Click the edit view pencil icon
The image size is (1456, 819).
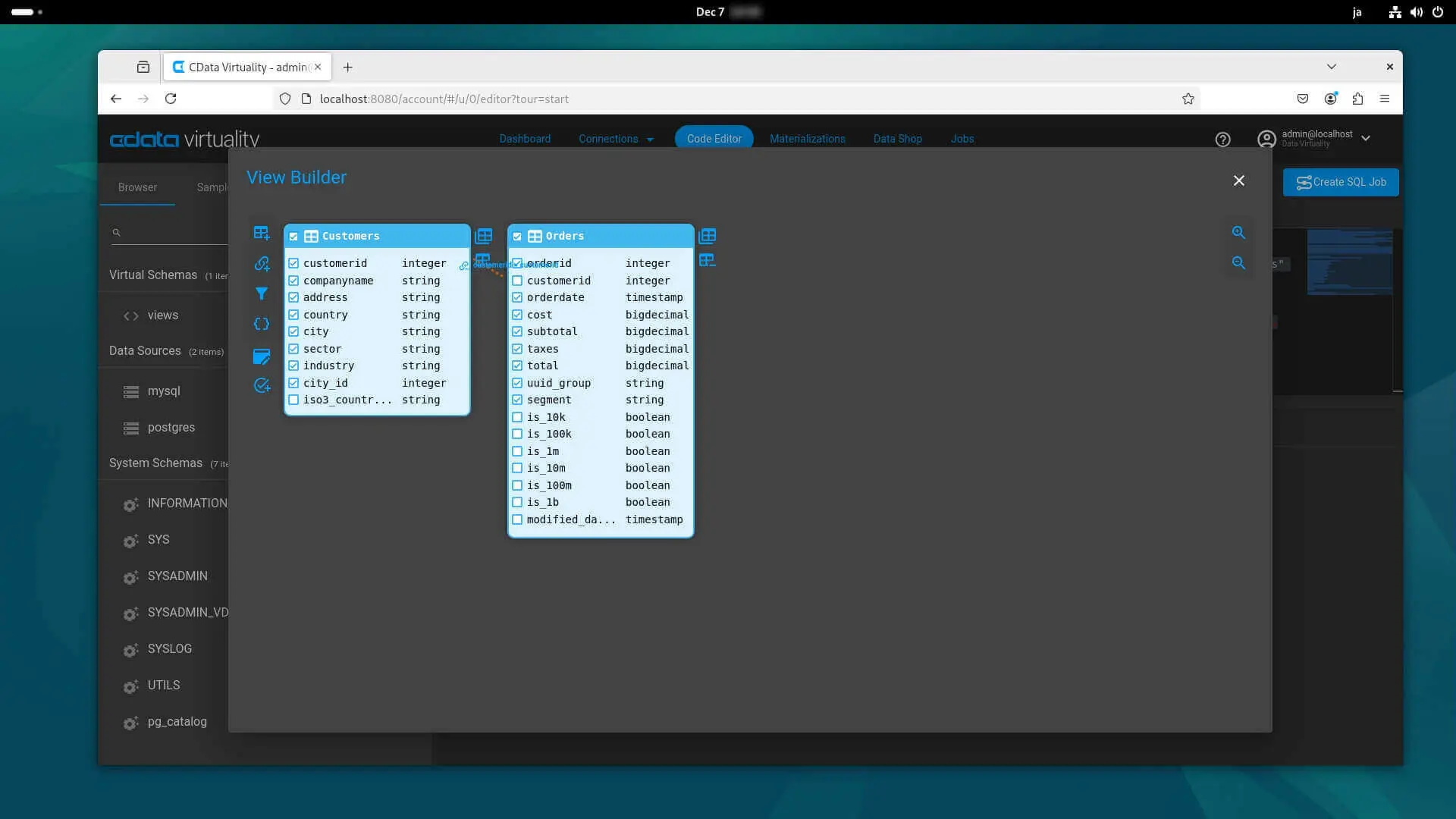(x=262, y=356)
